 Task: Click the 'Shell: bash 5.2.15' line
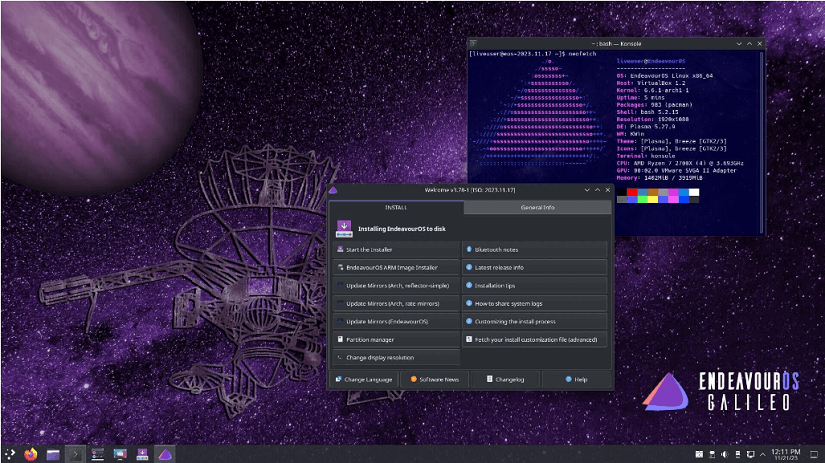click(647, 112)
